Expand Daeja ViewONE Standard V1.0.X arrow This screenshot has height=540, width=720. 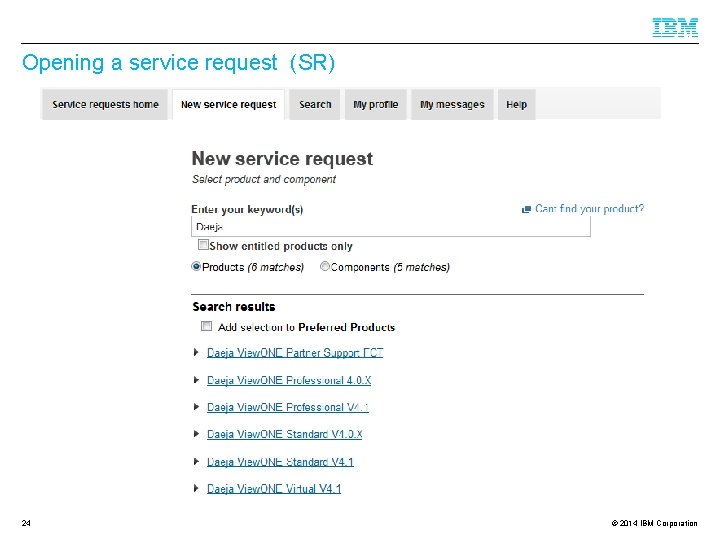click(x=196, y=434)
